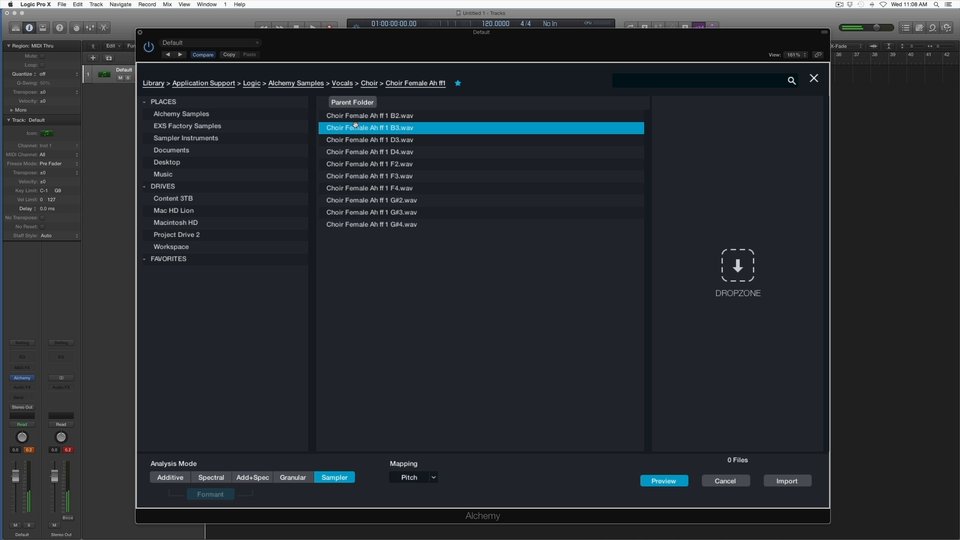Open the Mapping Pitch dropdown

(x=413, y=478)
